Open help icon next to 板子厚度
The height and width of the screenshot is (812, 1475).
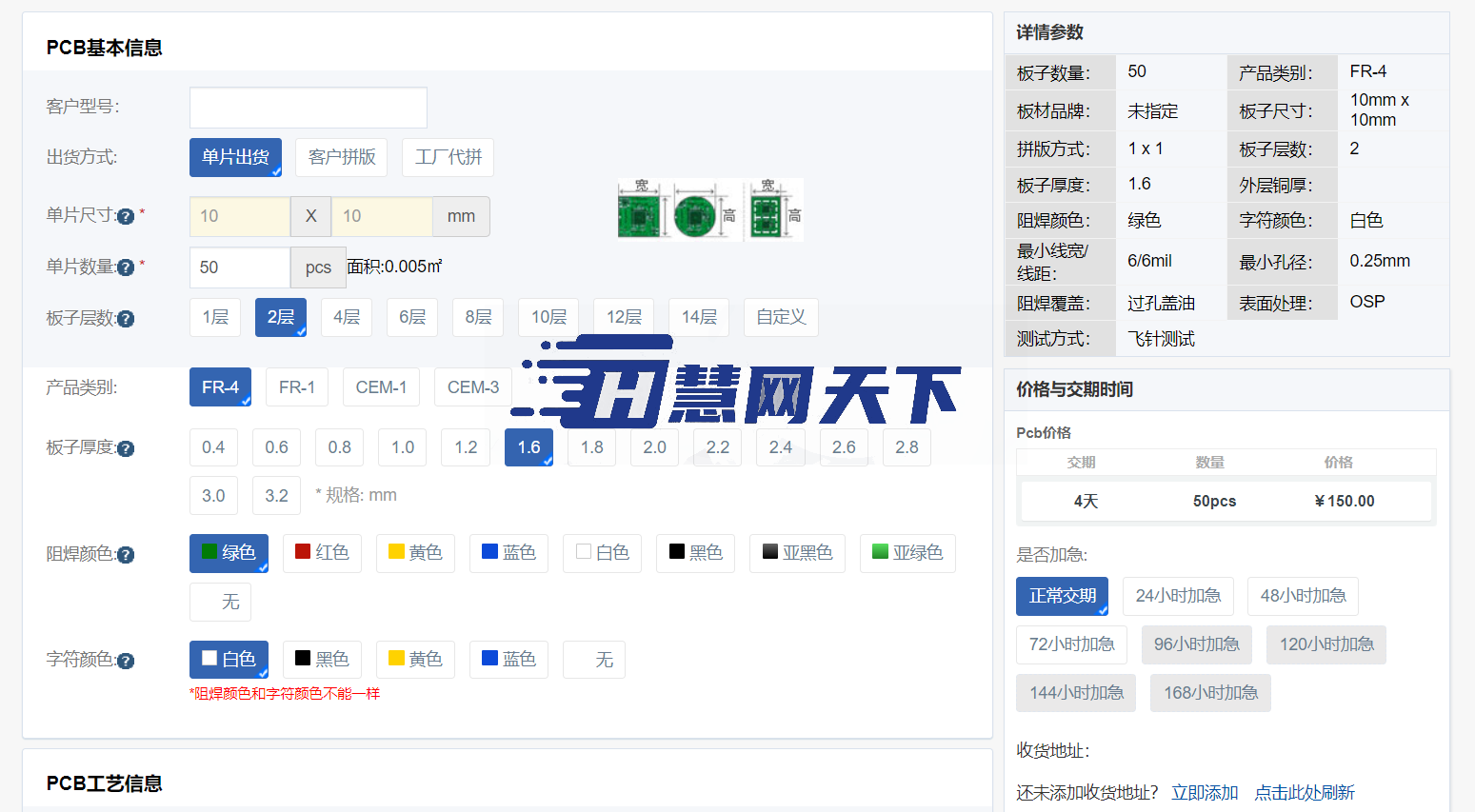(126, 448)
